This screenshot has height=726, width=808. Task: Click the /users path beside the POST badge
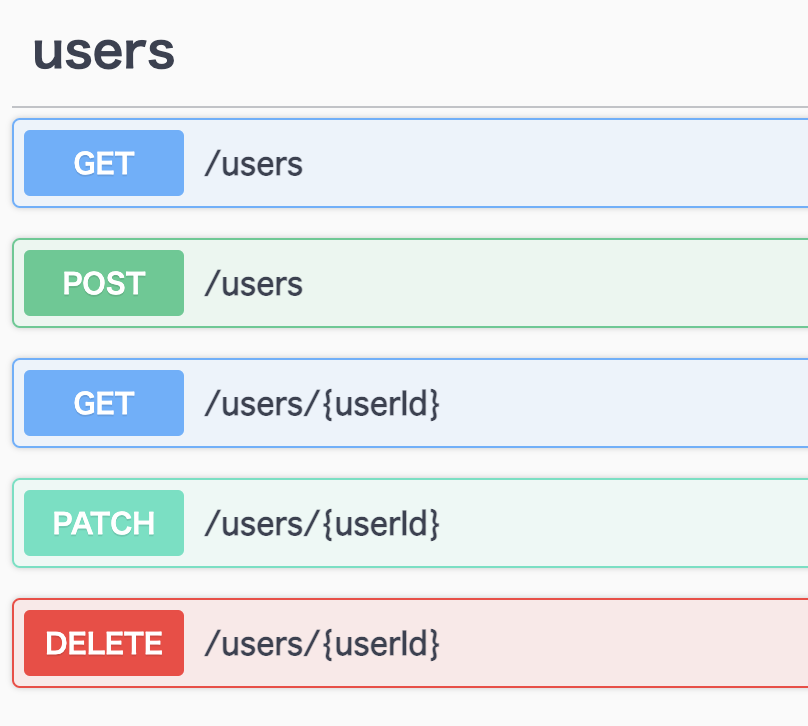[253, 283]
